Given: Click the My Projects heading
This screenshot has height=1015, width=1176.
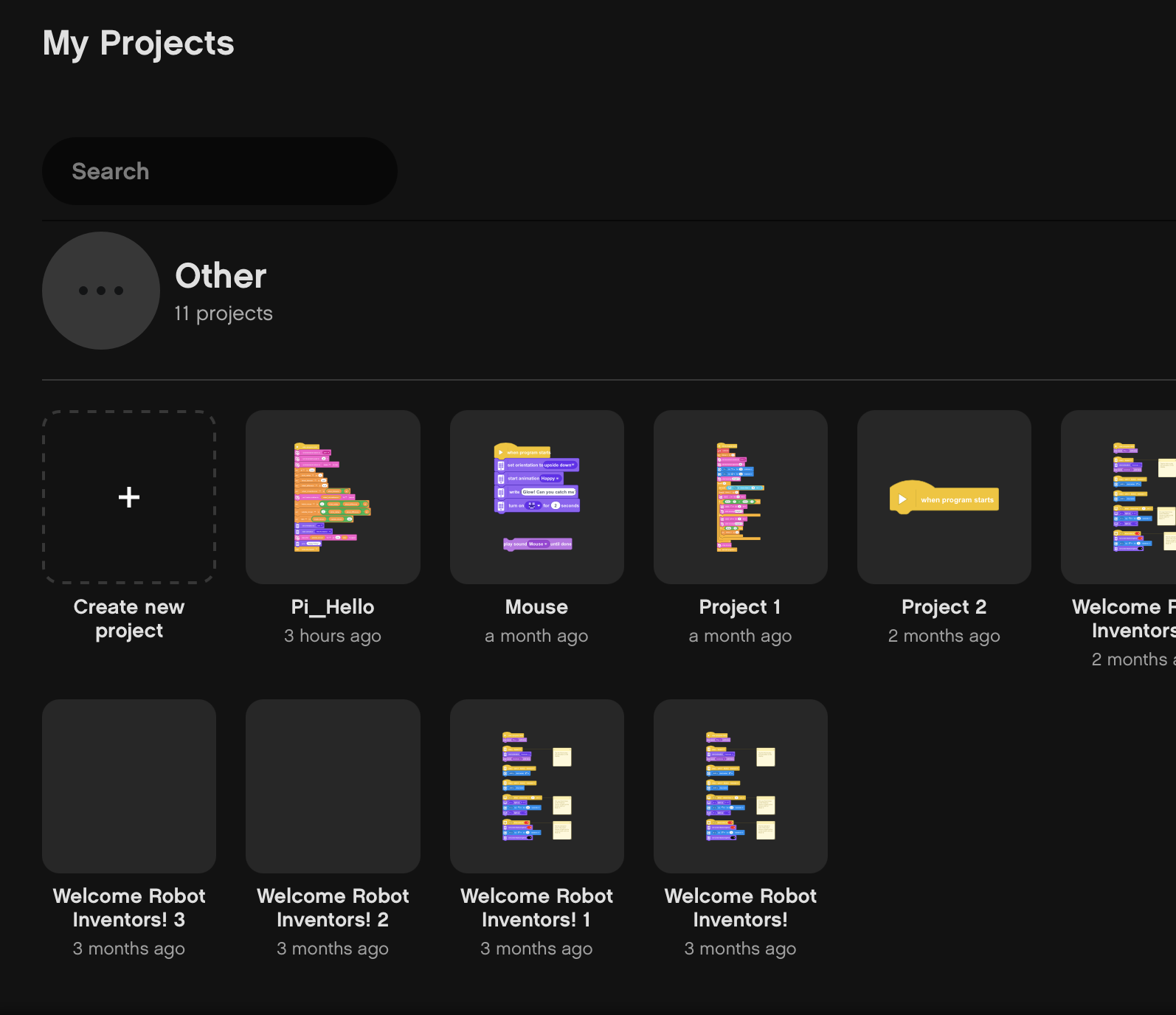Looking at the screenshot, I should (x=138, y=44).
